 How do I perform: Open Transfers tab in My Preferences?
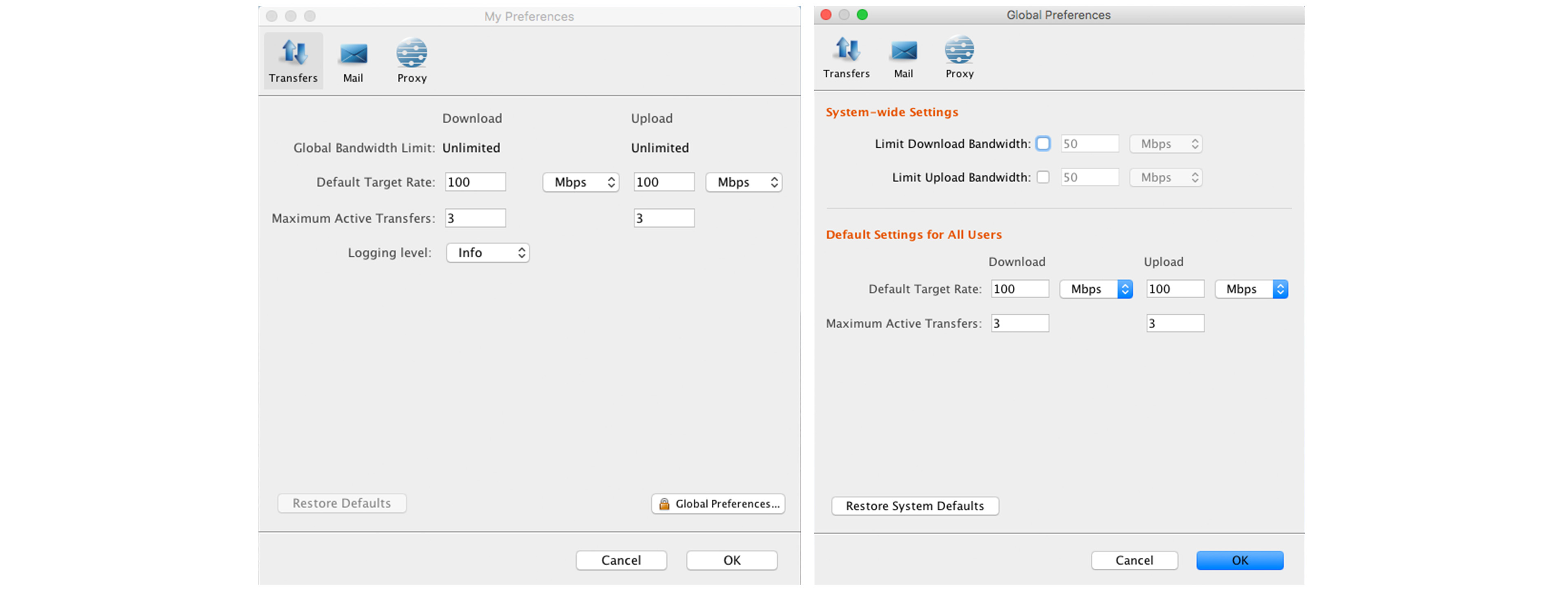pos(293,60)
